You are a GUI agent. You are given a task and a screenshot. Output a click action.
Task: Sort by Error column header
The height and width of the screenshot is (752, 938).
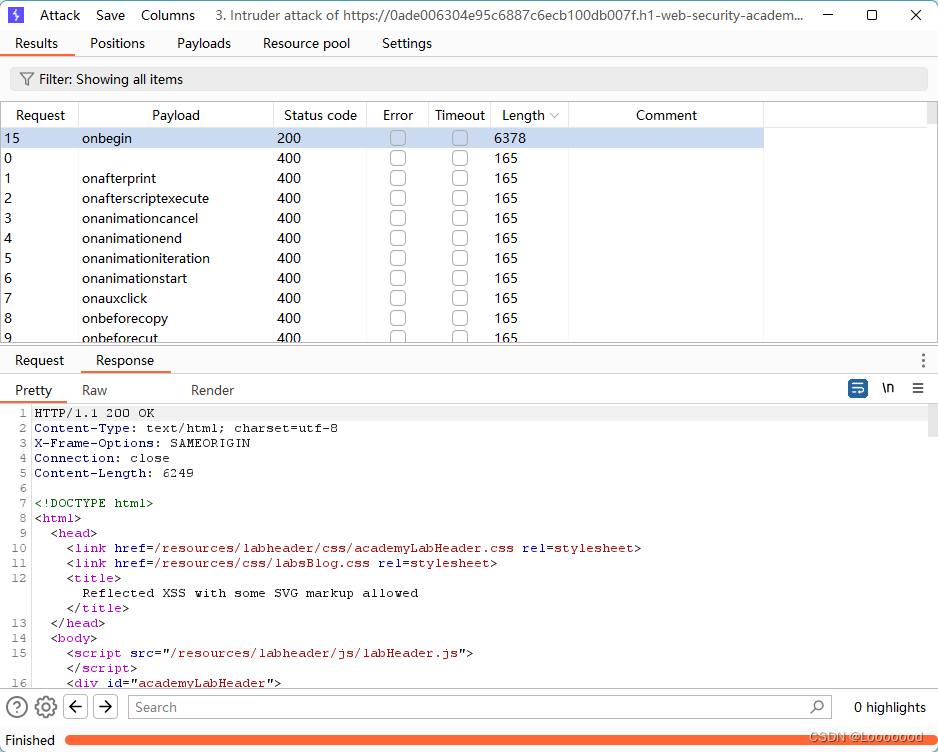[x=398, y=115]
